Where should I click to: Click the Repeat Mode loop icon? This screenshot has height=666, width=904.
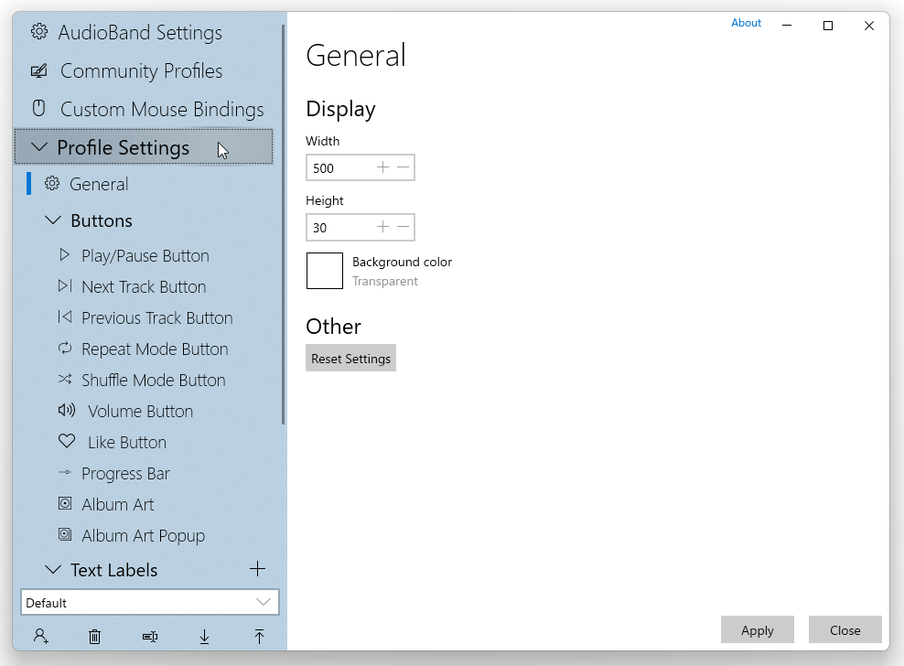(x=65, y=348)
